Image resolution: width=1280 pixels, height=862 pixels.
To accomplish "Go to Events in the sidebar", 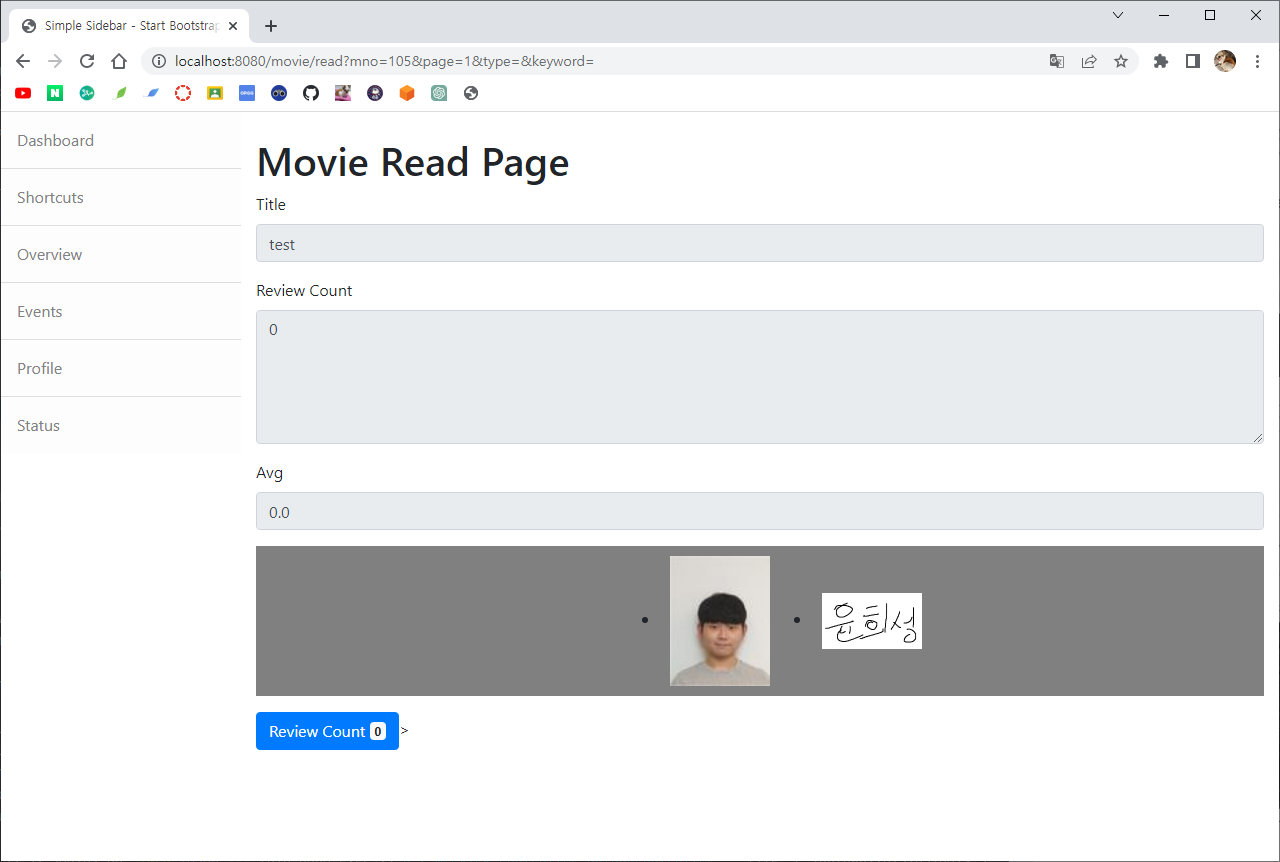I will [121, 312].
